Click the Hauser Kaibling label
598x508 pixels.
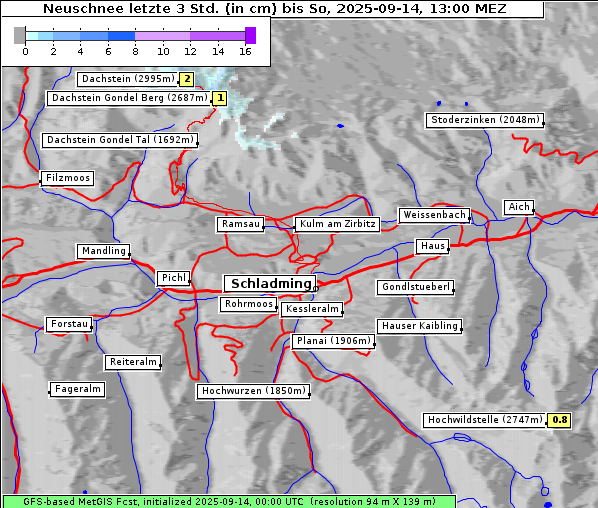coord(420,326)
